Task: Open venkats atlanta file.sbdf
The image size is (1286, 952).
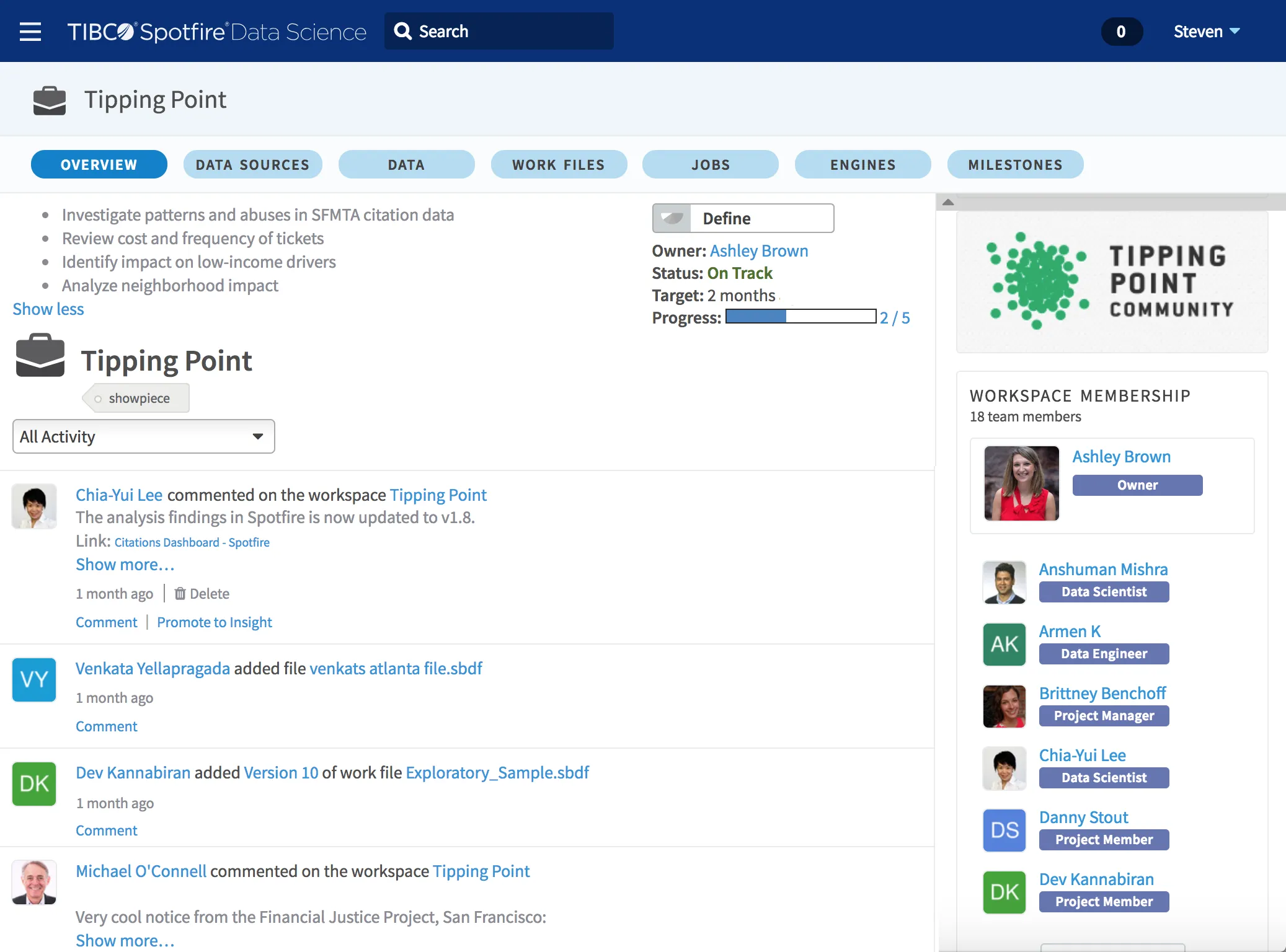Action: [396, 668]
